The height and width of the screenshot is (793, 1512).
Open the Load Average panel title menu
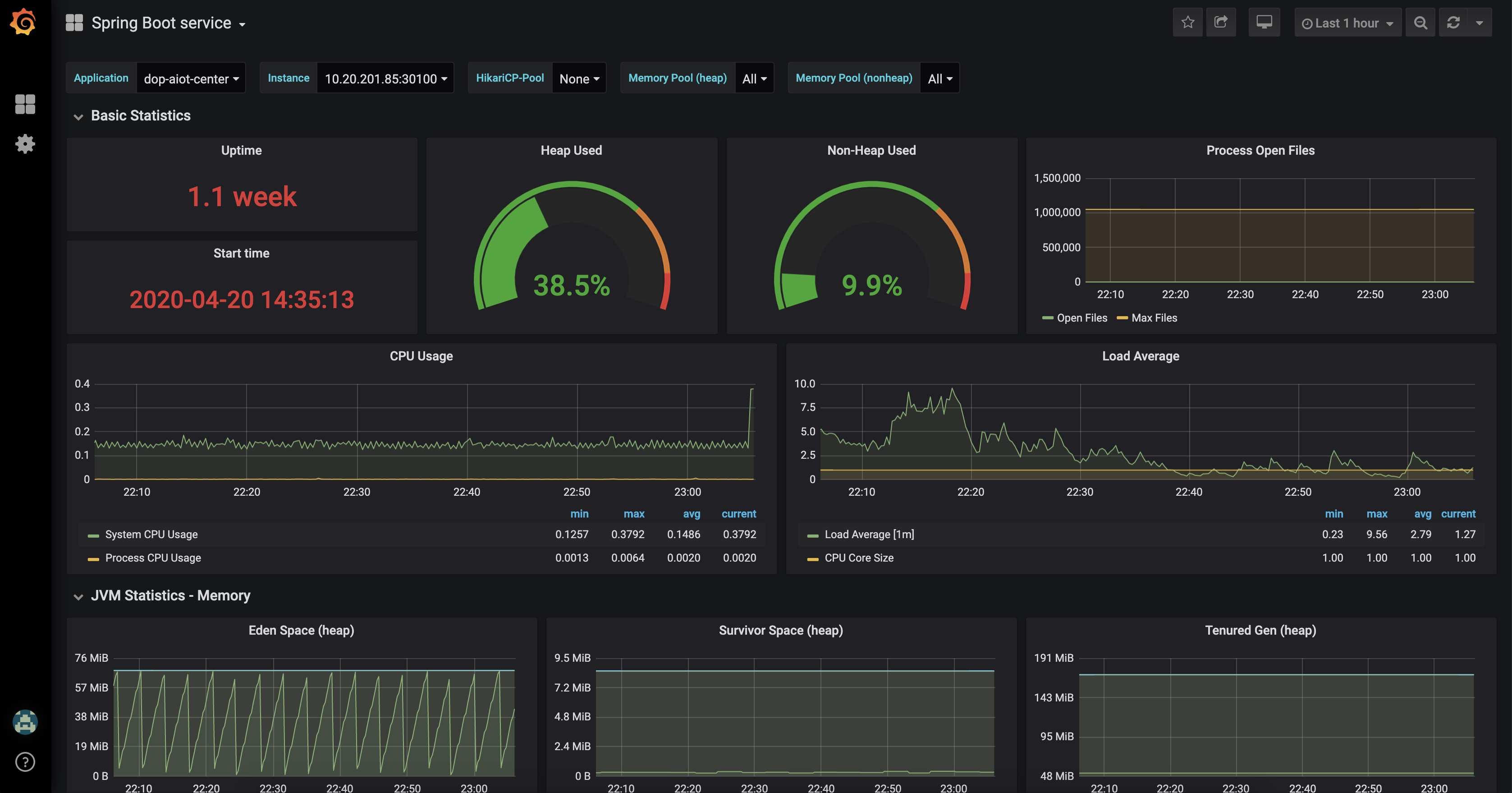click(1141, 356)
